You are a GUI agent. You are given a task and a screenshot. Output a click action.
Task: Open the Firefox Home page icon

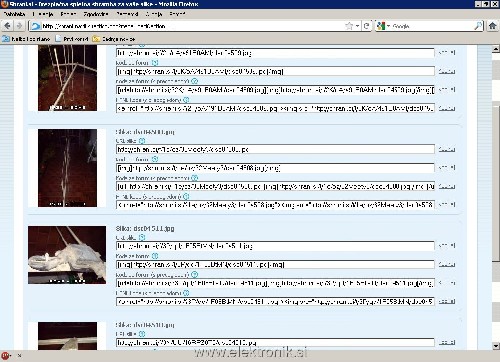click(492, 26)
